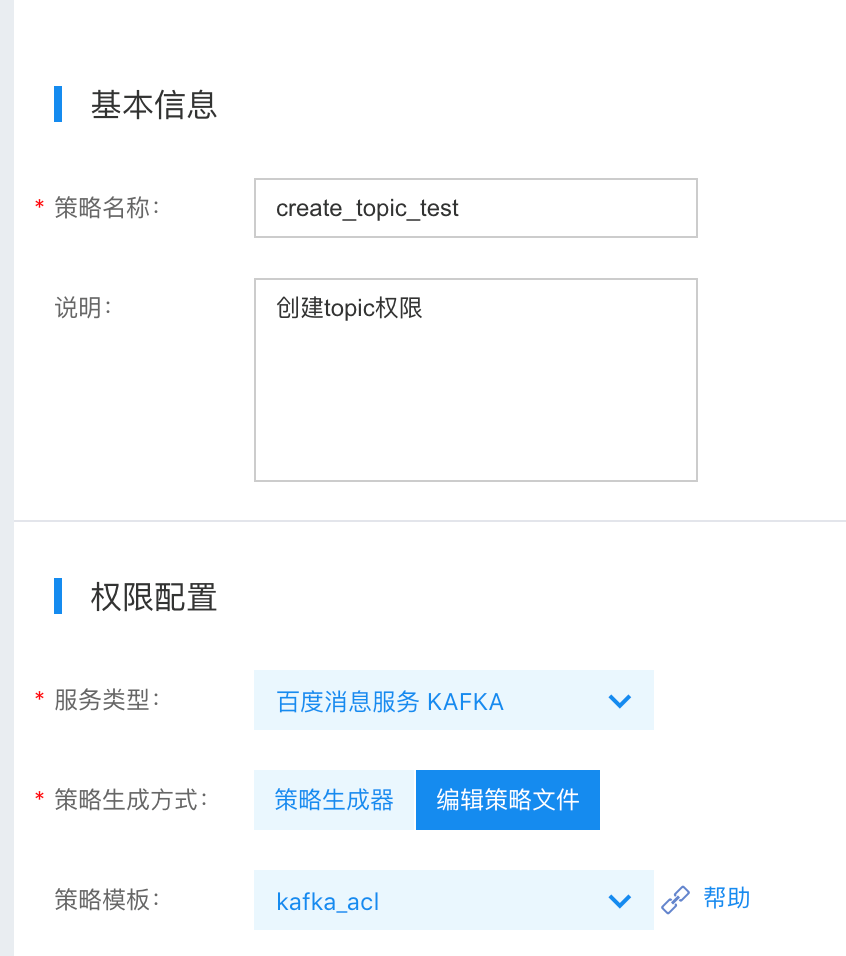Switch to 编辑策略文件 mode
This screenshot has height=956, width=846.
coord(508,800)
